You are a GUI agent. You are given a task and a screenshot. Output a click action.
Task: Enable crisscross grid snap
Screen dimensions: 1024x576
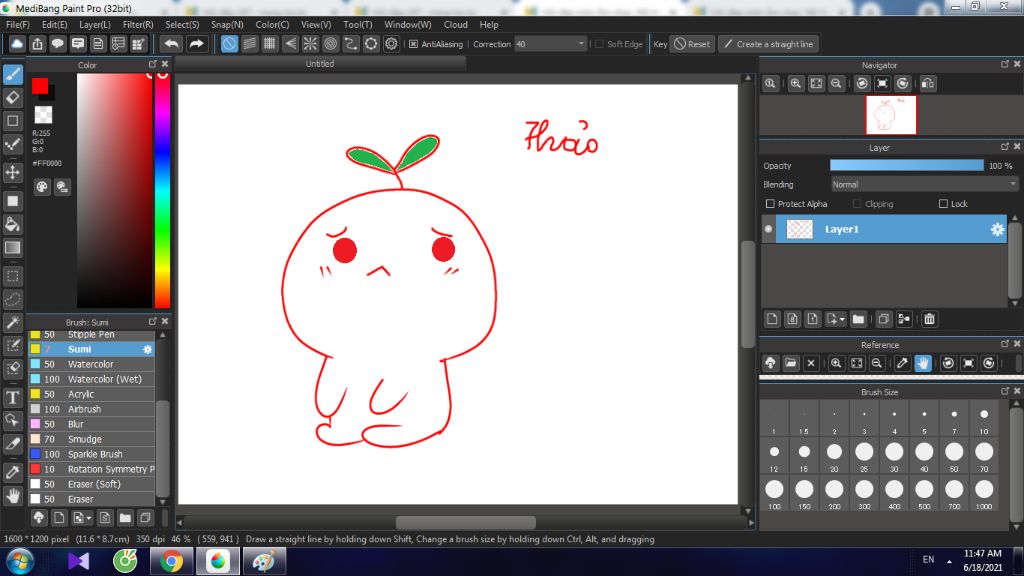click(270, 44)
